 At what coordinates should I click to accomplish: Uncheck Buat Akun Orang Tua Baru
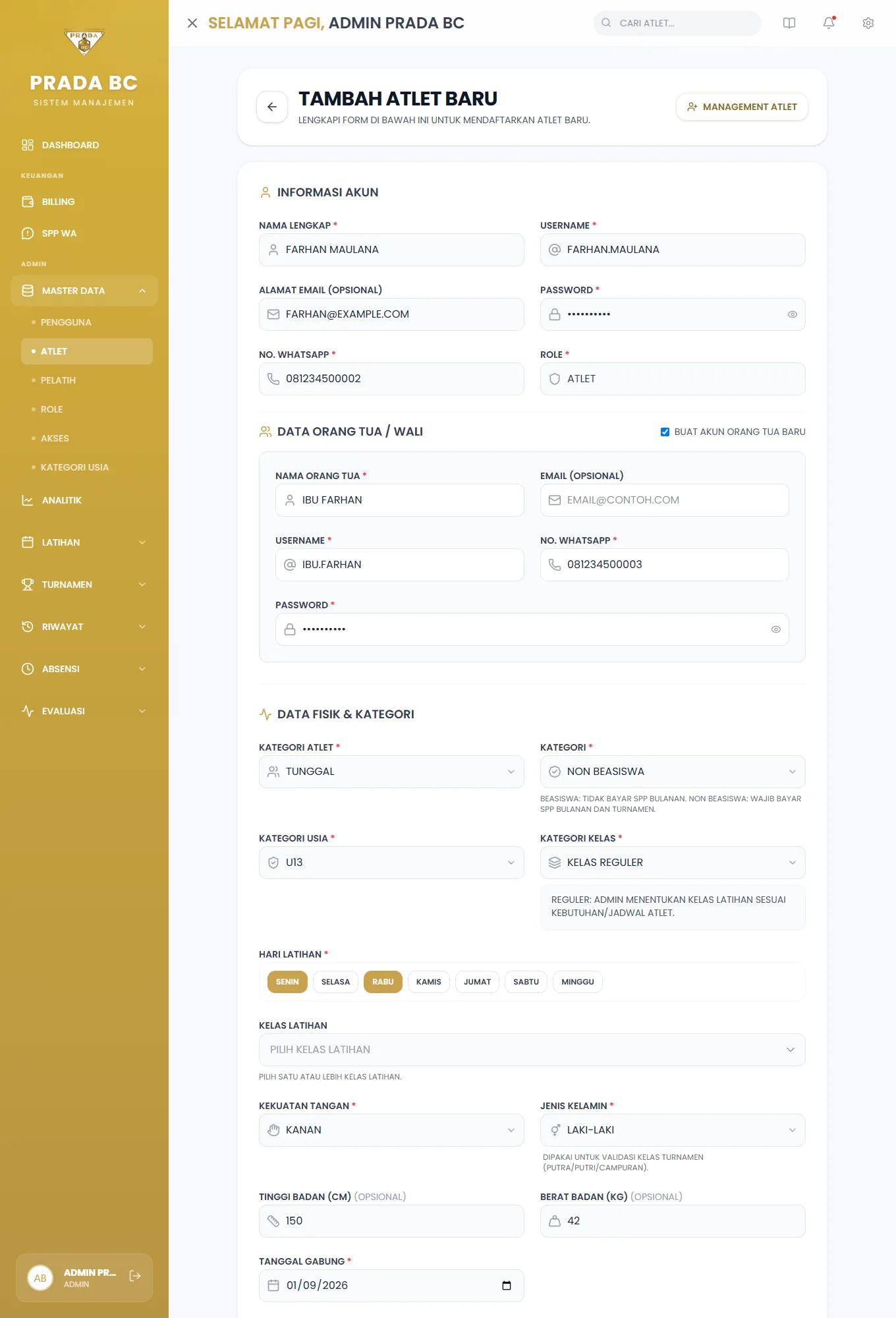point(665,432)
